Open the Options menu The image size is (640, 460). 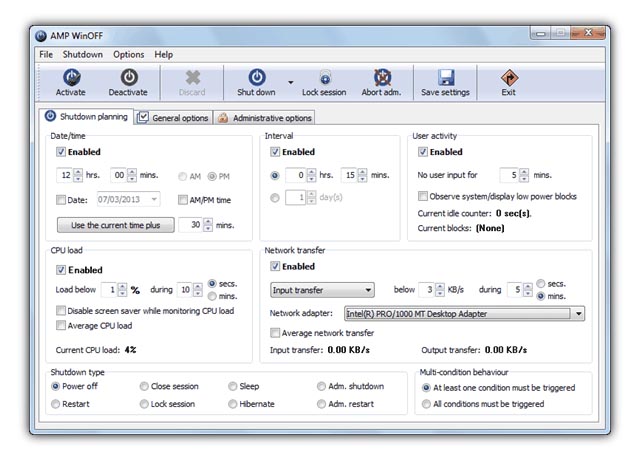[129, 54]
